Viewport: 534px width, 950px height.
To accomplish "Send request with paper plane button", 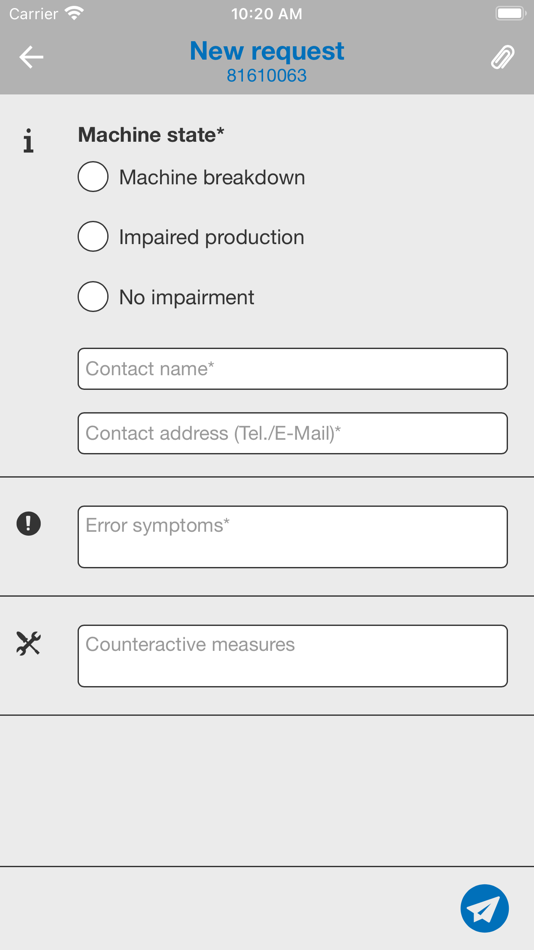I will coord(484,908).
